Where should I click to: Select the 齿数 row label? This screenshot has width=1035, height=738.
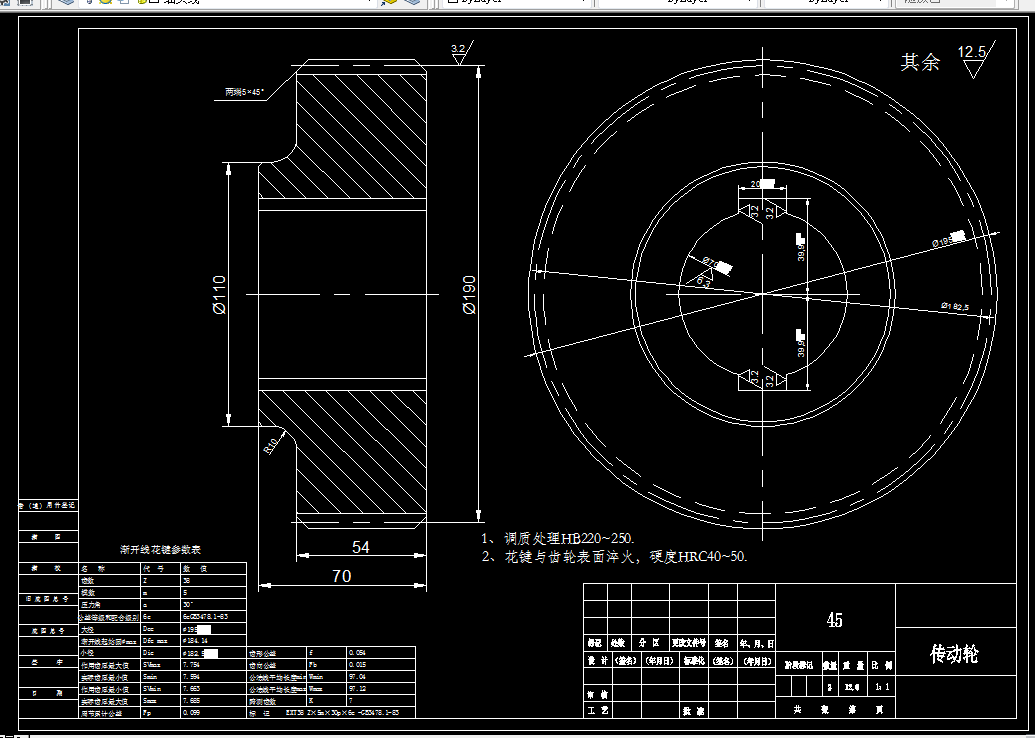click(88, 580)
